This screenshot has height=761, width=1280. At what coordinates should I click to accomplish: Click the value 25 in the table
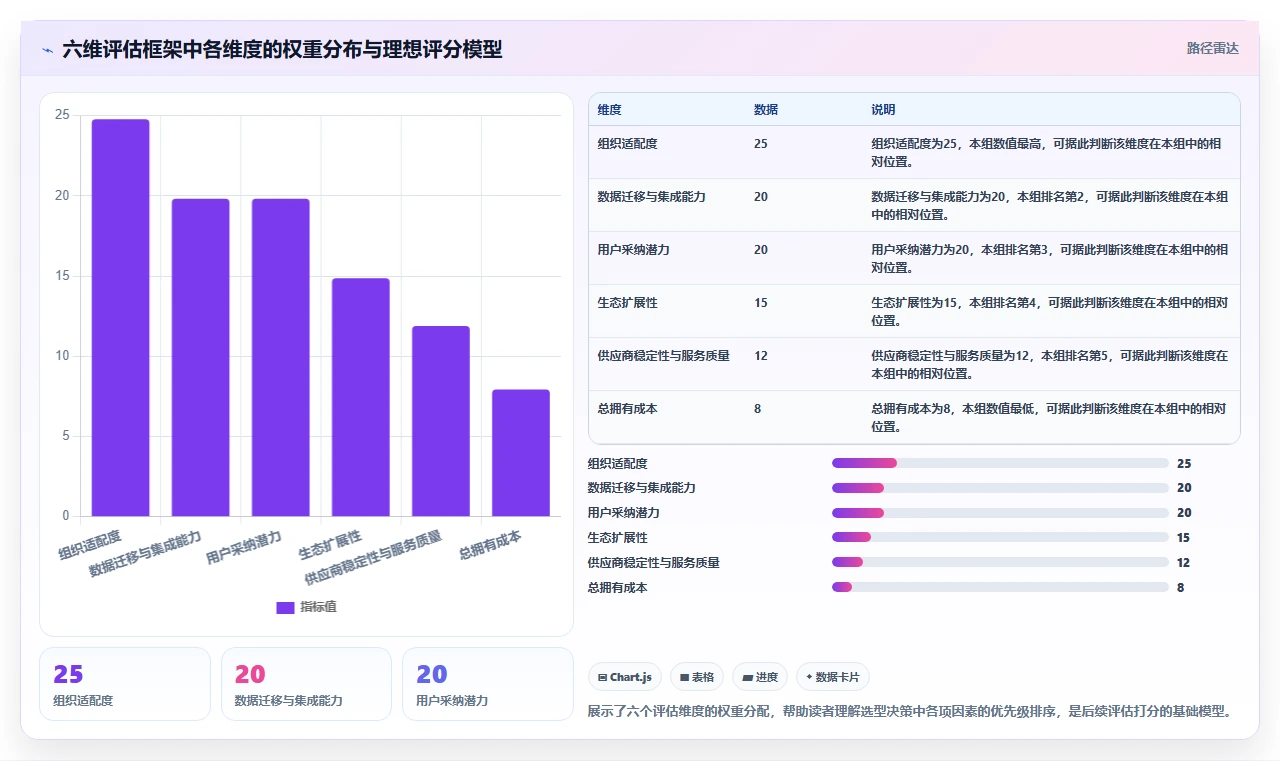[x=761, y=144]
